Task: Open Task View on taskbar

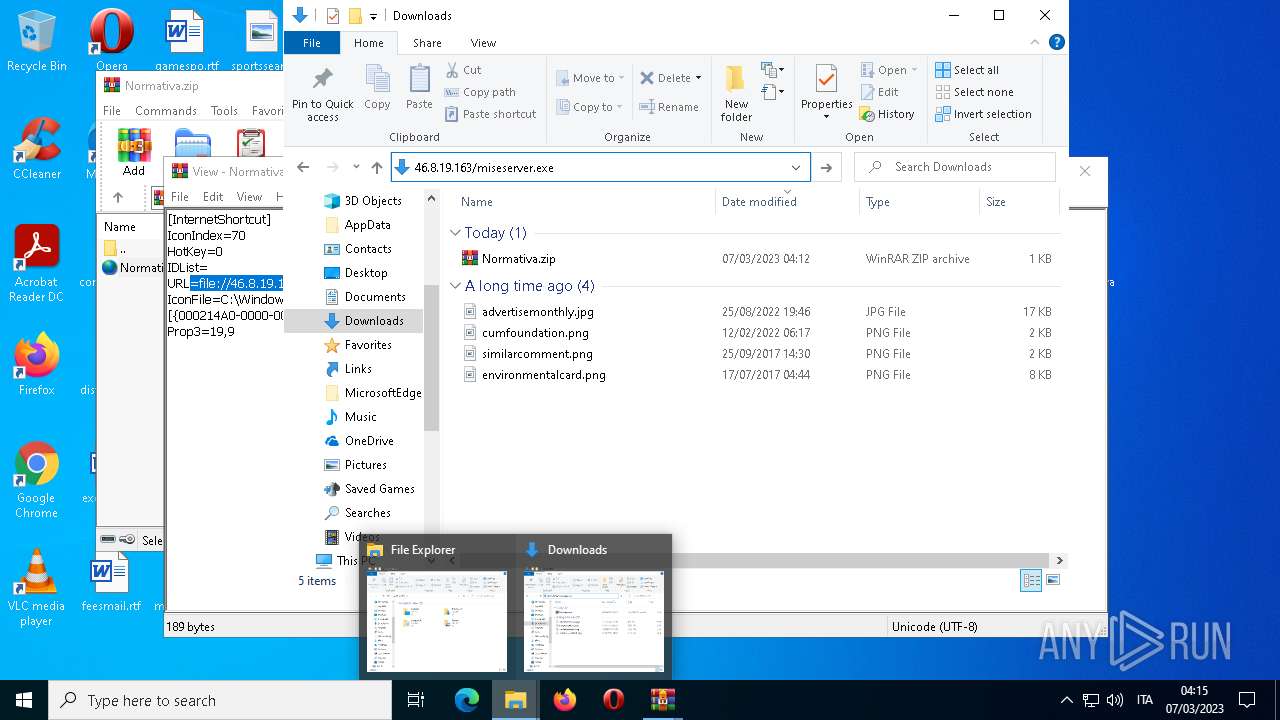Action: 416,700
